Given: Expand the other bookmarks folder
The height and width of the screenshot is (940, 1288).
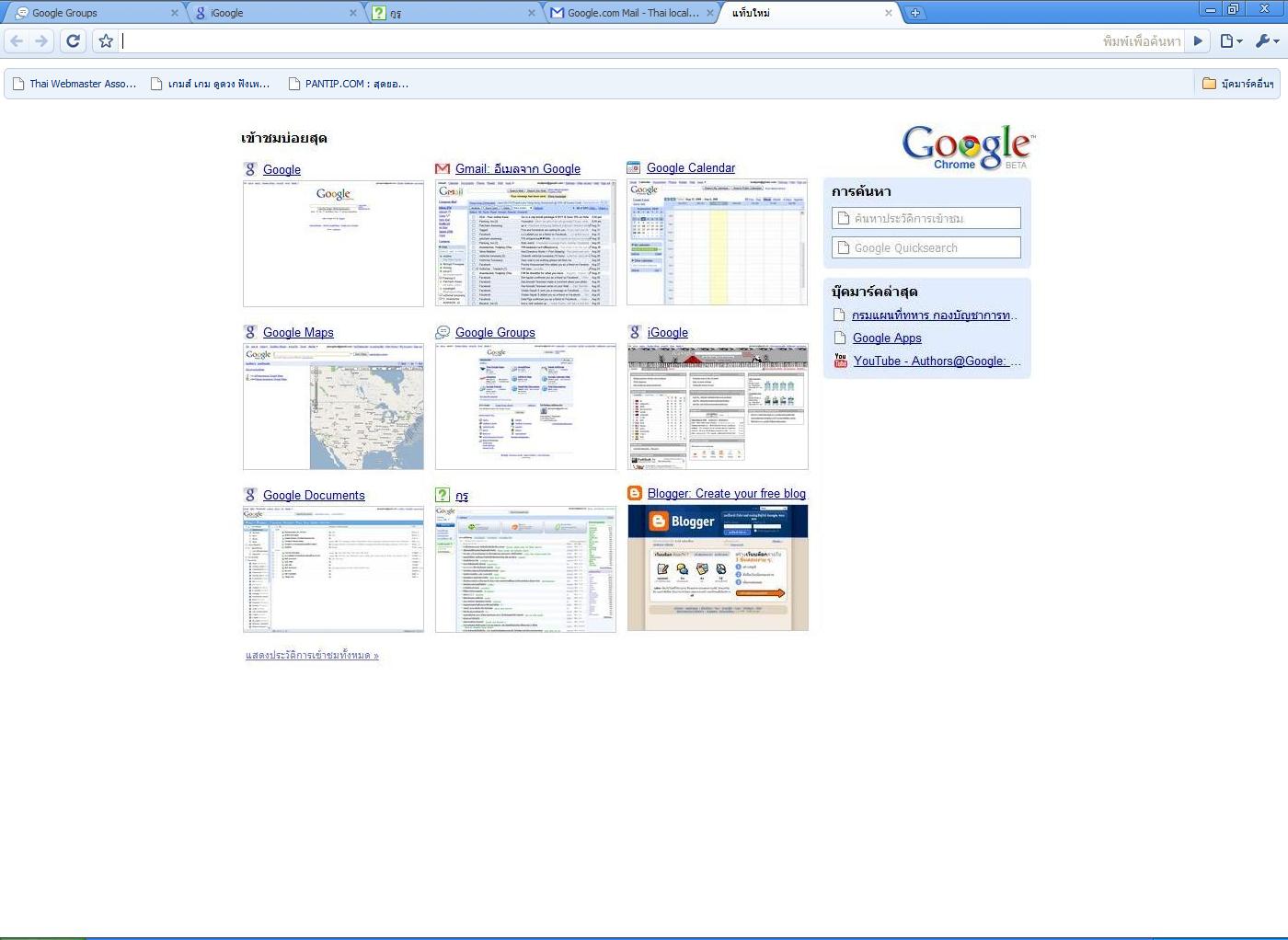Looking at the screenshot, I should click(x=1237, y=84).
